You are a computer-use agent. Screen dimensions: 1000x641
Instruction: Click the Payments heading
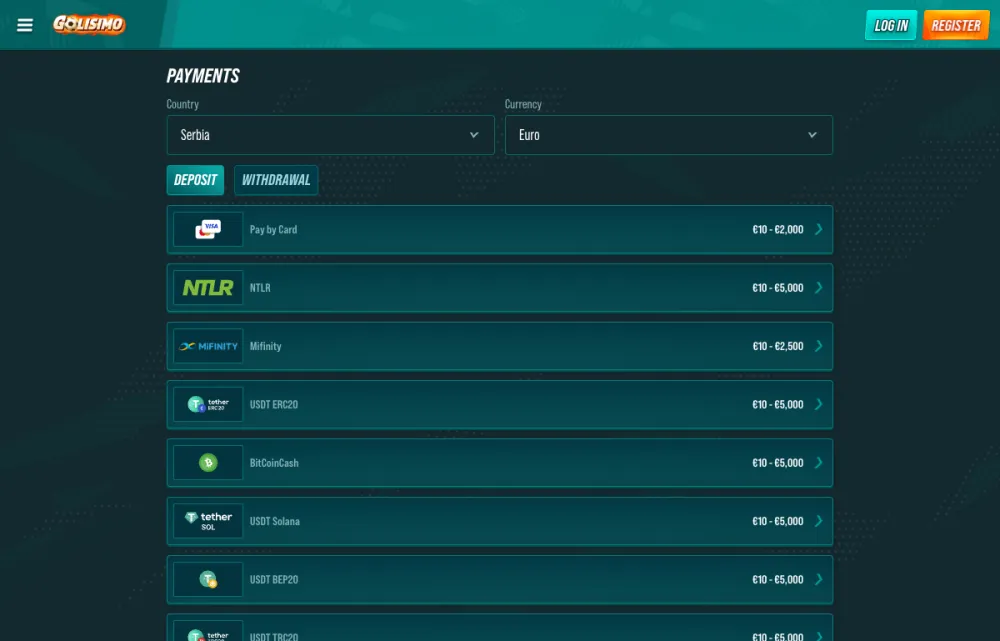point(203,76)
